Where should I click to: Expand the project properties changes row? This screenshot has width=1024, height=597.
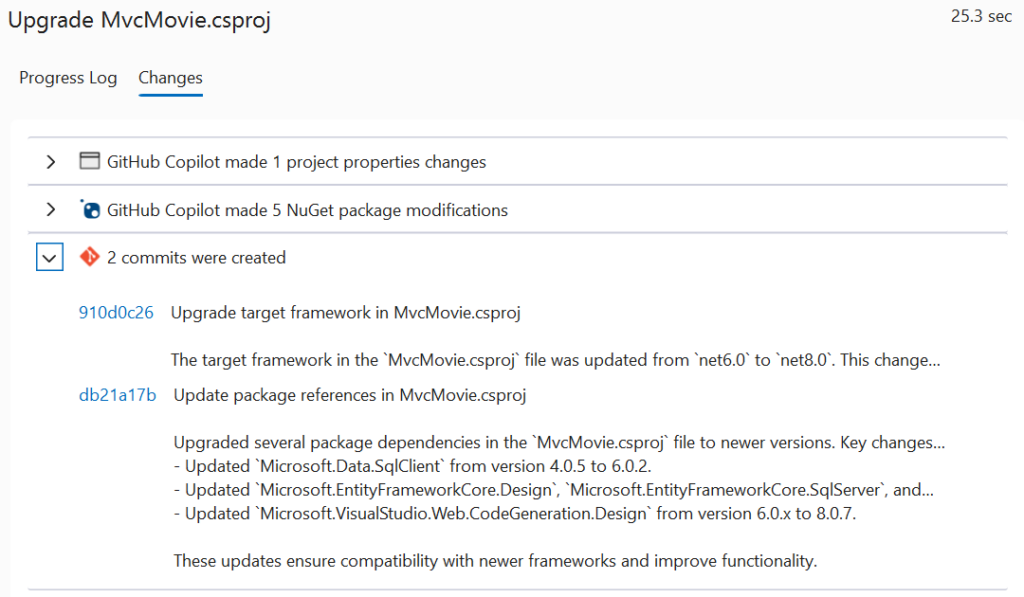coord(49,162)
